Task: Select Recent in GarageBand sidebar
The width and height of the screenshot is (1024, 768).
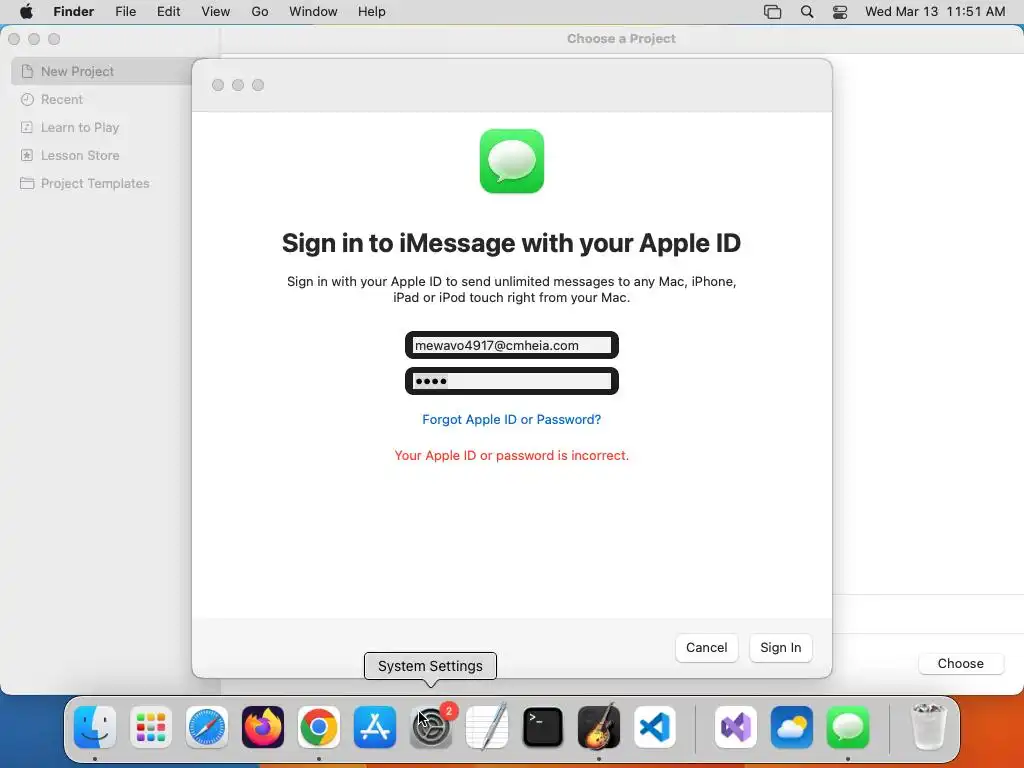Action: (x=61, y=99)
